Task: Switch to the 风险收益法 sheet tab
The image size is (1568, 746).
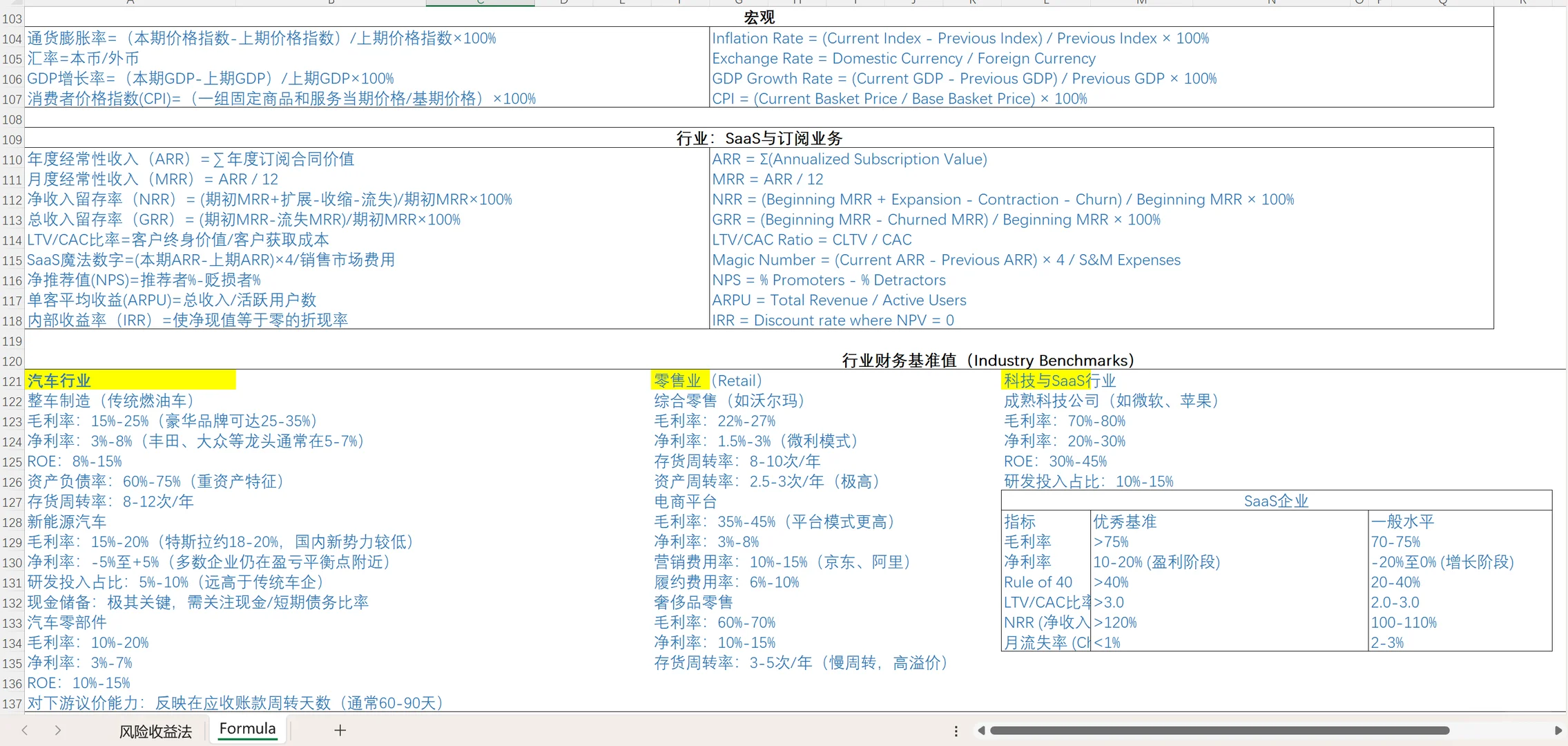Action: pos(155,731)
